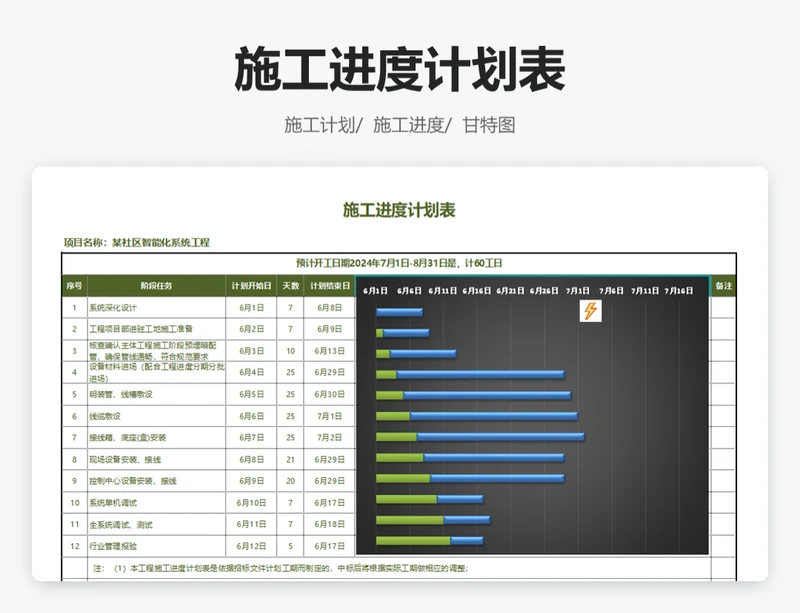800x613 pixels.
Task: Click project name 某社区智能化系统工程
Action: 161,242
